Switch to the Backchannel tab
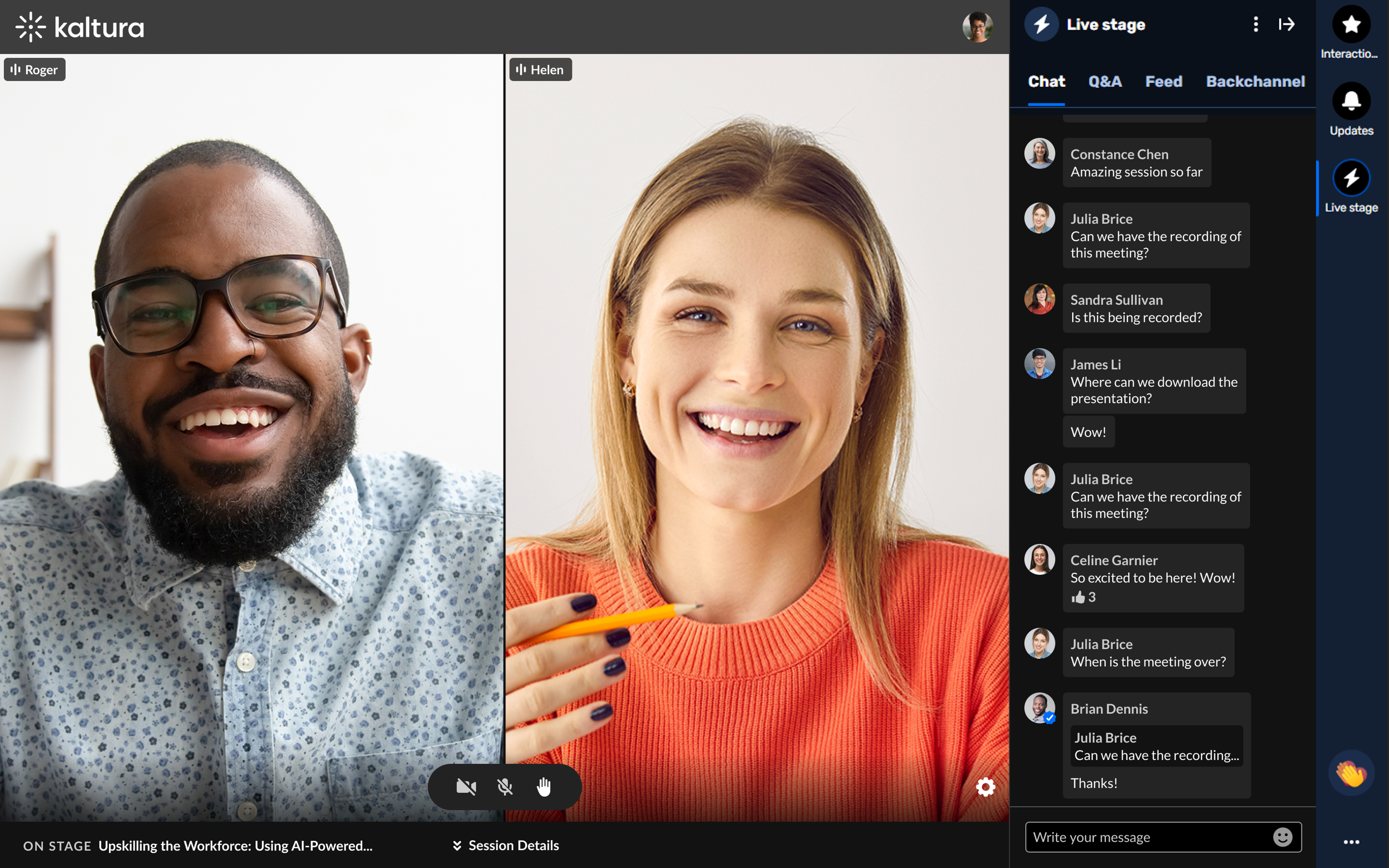The width and height of the screenshot is (1389, 868). (x=1255, y=81)
